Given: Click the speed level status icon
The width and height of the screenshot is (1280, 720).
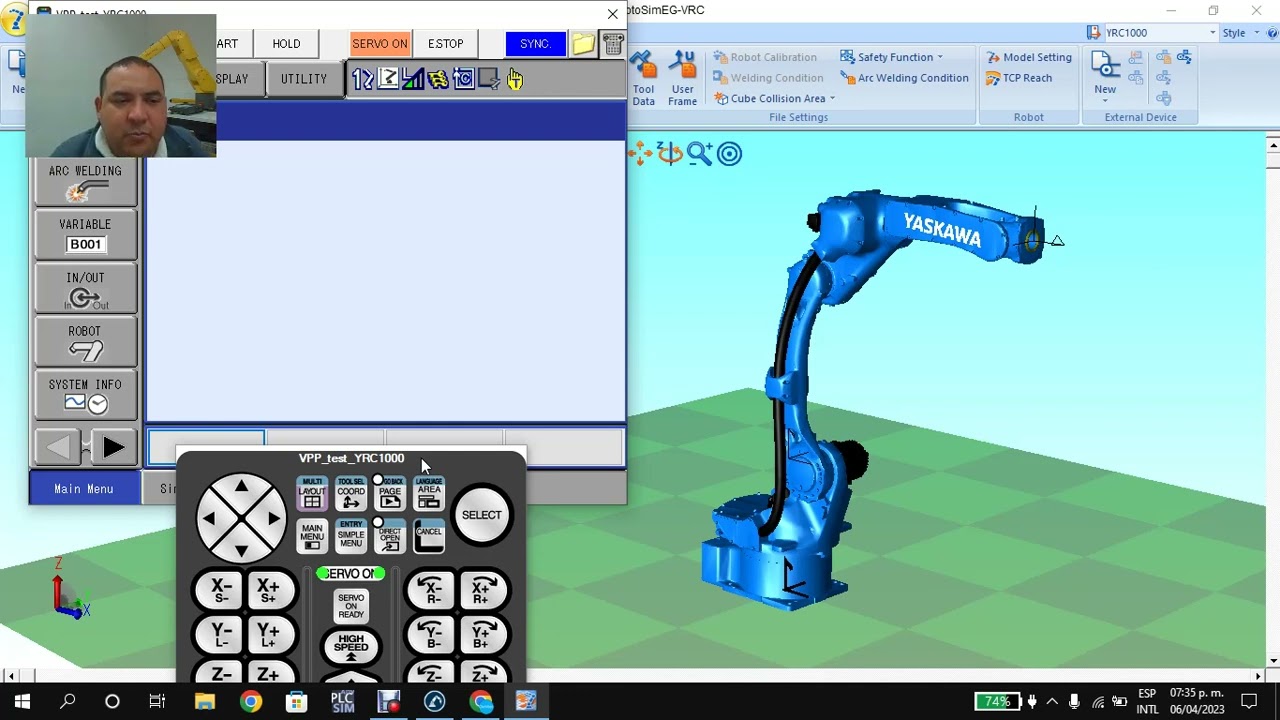Looking at the screenshot, I should [413, 79].
